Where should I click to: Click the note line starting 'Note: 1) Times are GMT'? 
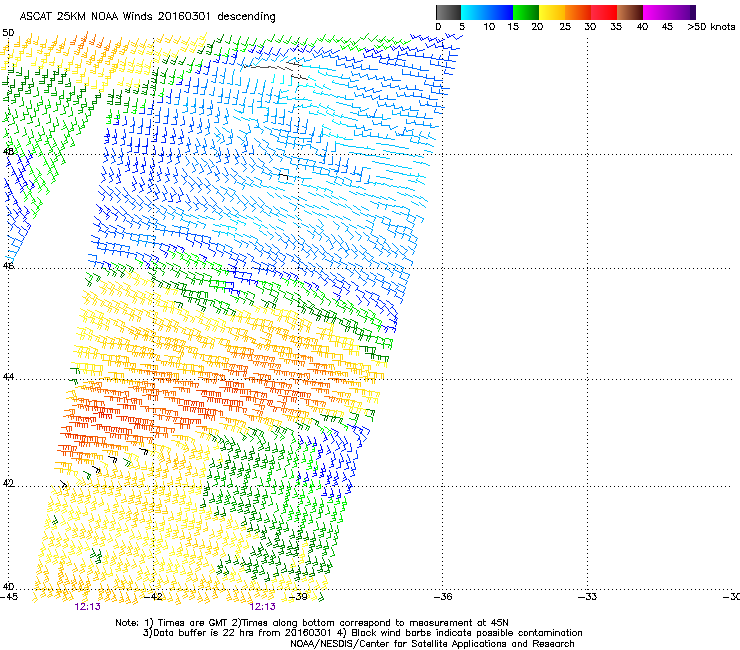tap(312, 623)
